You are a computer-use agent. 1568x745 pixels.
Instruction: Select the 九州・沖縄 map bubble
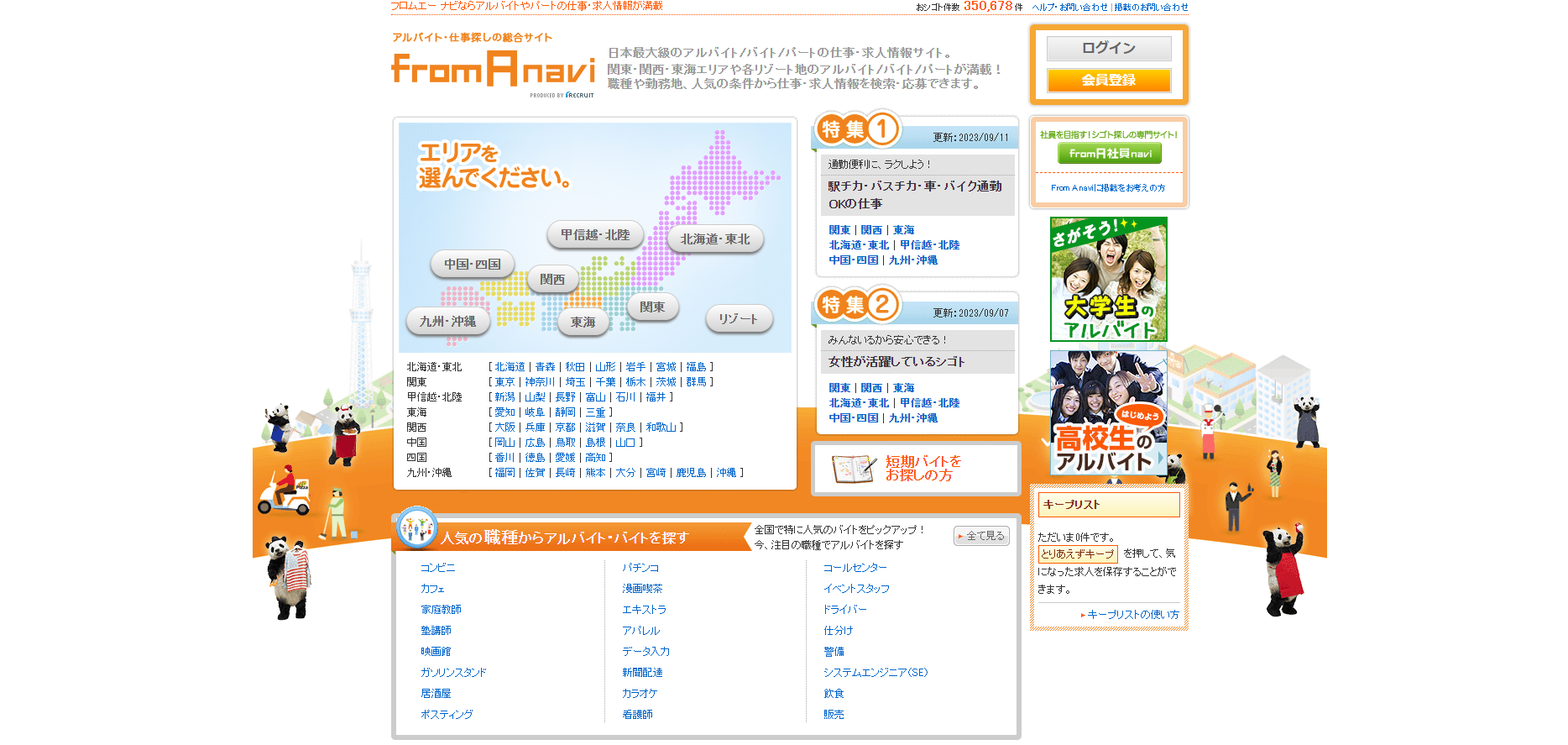pyautogui.click(x=447, y=322)
